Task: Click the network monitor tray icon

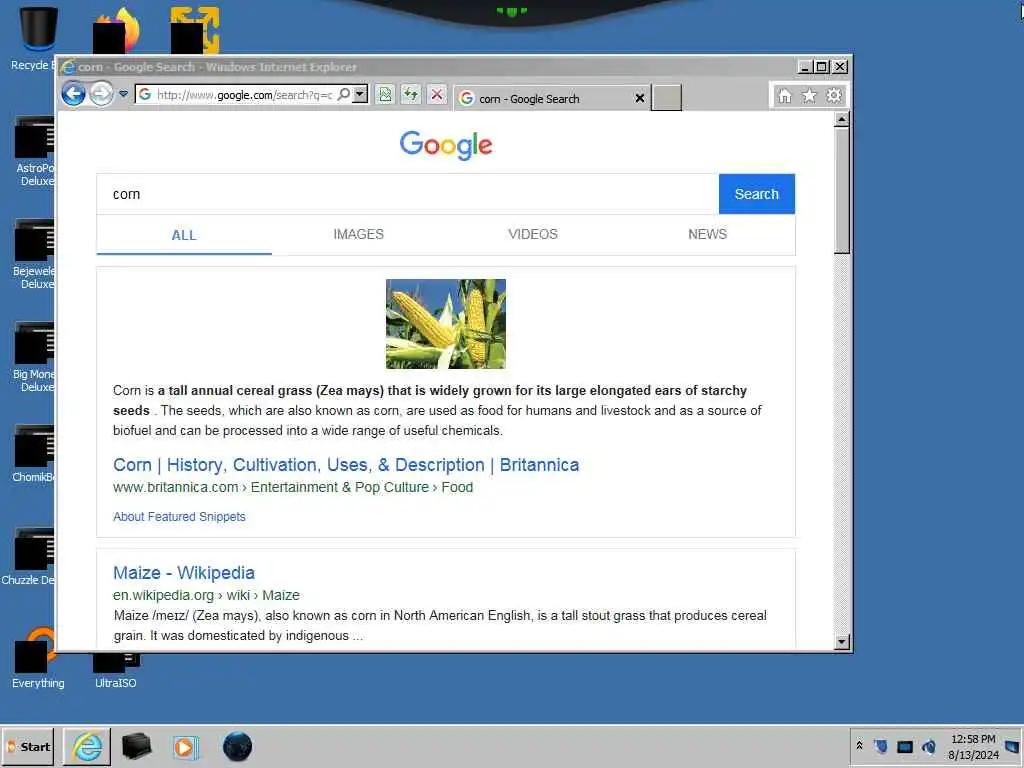Action: point(905,746)
